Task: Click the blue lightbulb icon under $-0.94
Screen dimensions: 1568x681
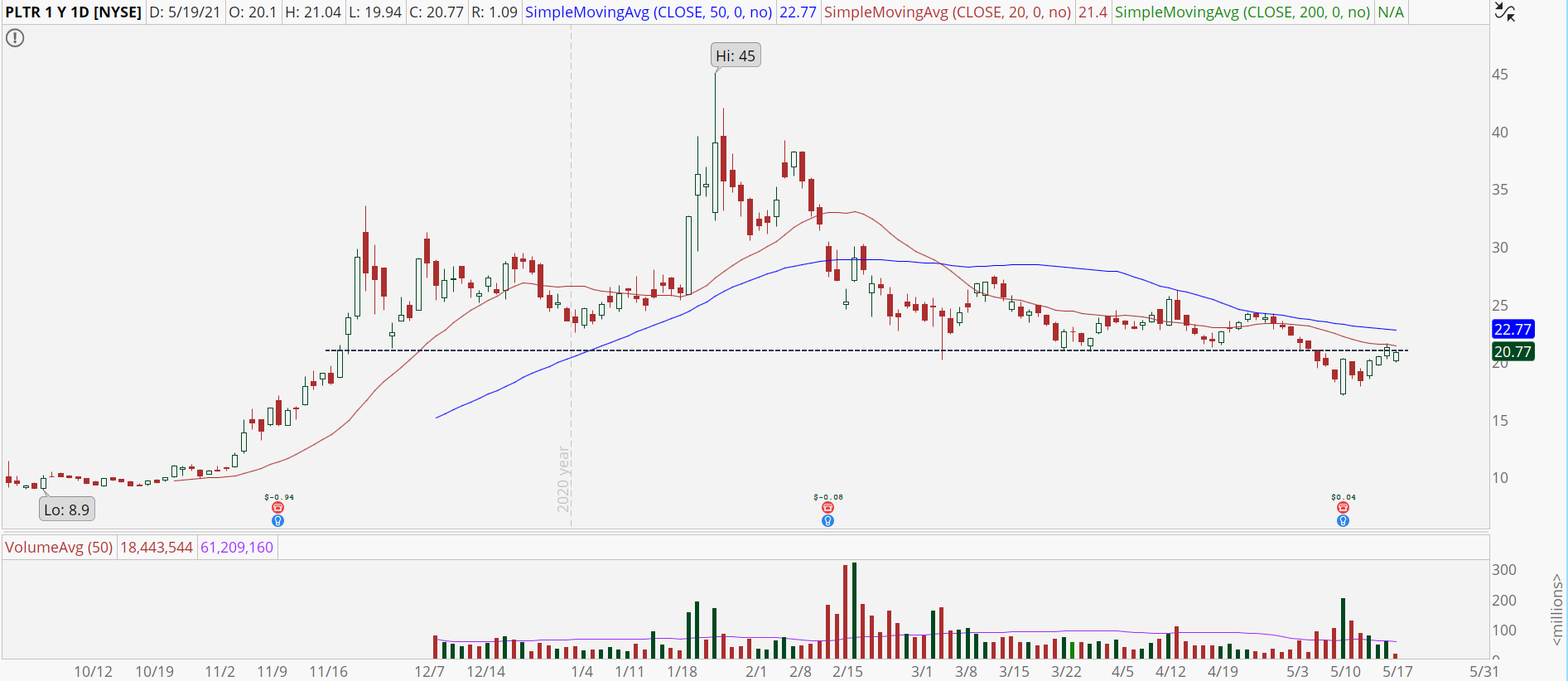Action: (278, 521)
